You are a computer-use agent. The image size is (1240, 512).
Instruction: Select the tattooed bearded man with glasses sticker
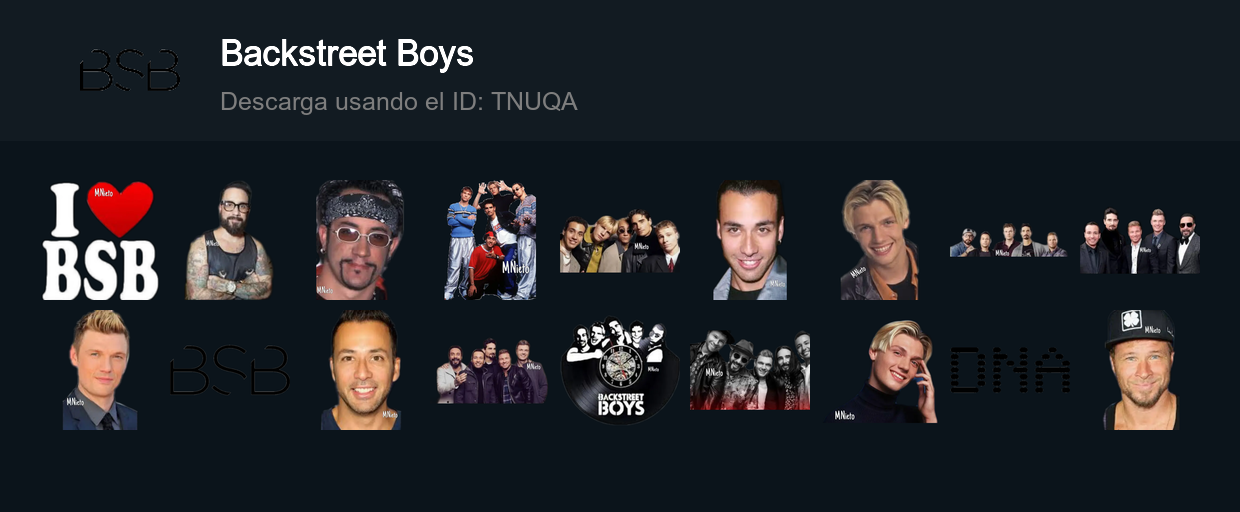click(x=229, y=240)
